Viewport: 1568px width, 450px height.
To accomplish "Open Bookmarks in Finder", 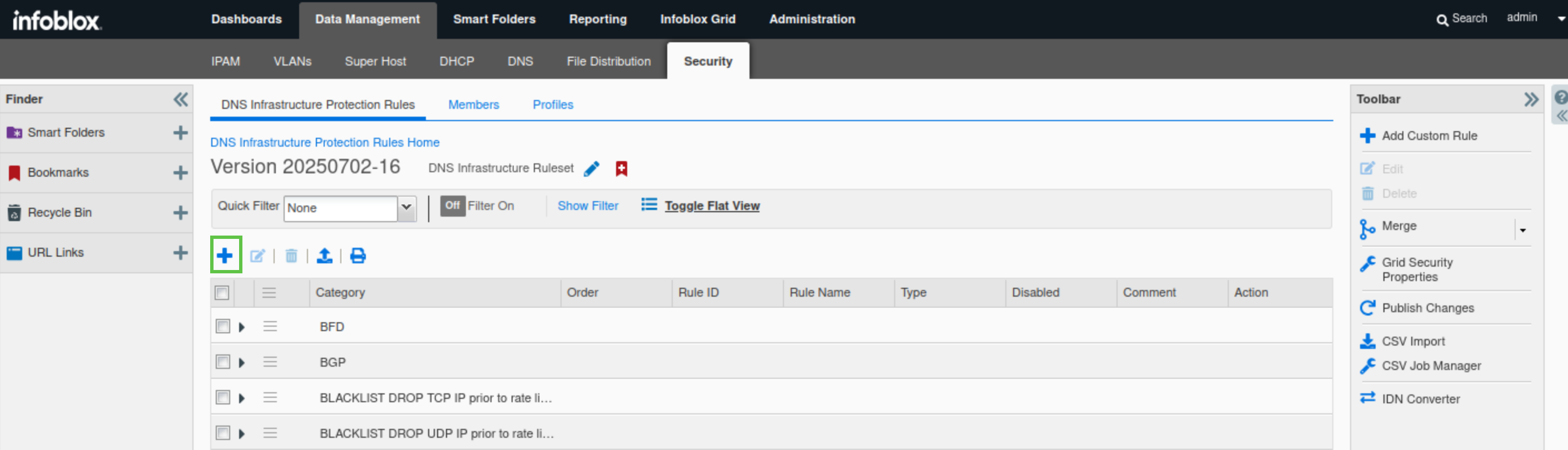I will point(58,173).
